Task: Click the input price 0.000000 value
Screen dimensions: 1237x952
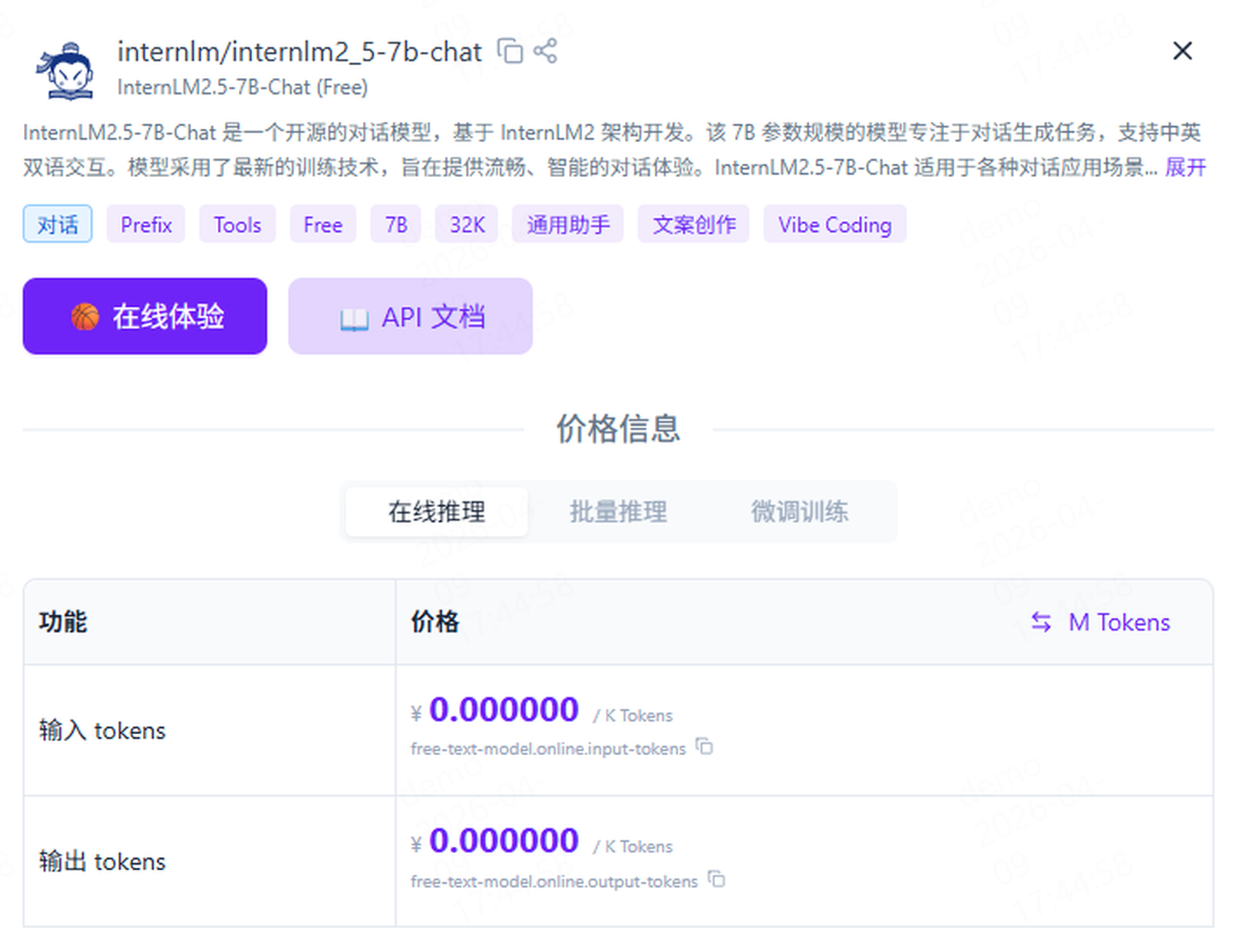Action: coord(503,709)
